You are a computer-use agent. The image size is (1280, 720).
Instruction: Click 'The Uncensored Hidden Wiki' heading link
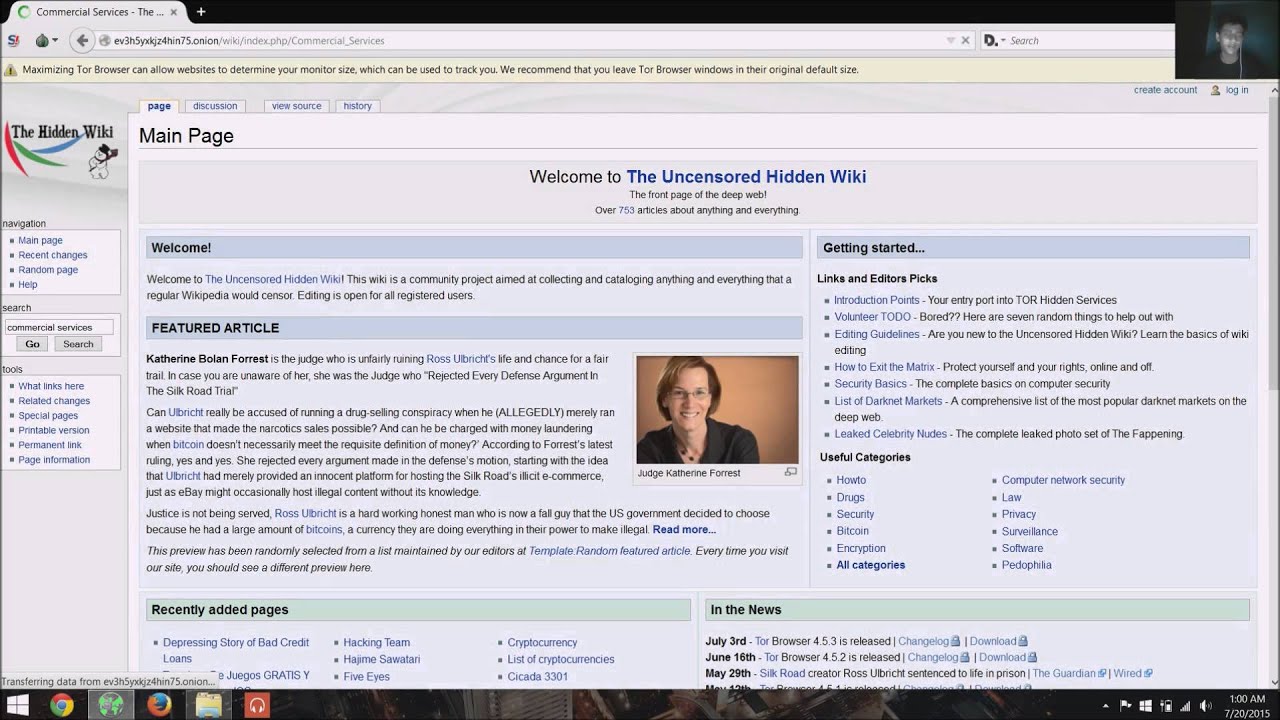click(746, 177)
